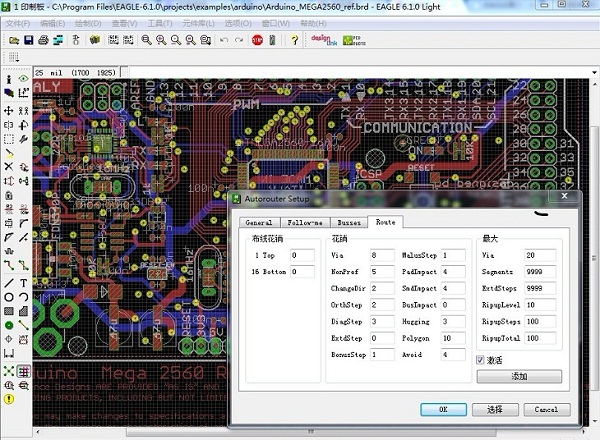
Task: Select the Delete X tool
Action: 9,167
